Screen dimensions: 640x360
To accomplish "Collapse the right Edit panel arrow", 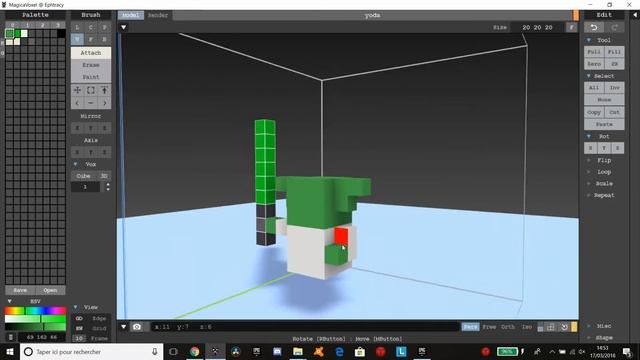I will (x=635, y=15).
